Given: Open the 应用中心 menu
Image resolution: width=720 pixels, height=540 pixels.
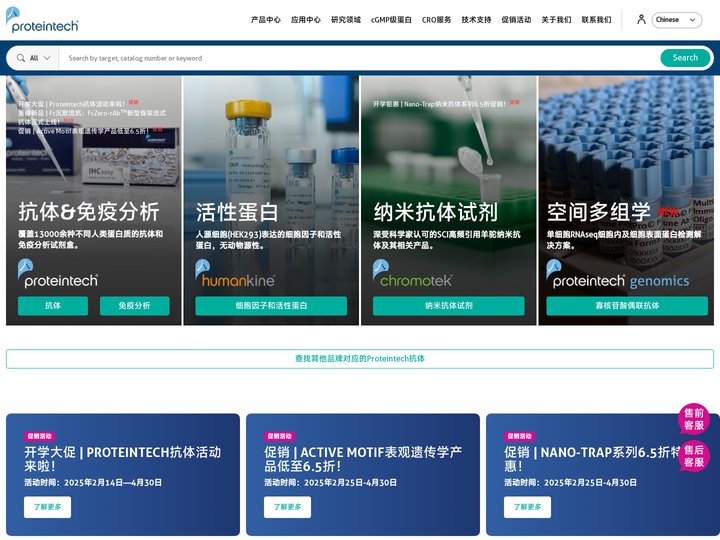Looking at the screenshot, I should coord(305,20).
